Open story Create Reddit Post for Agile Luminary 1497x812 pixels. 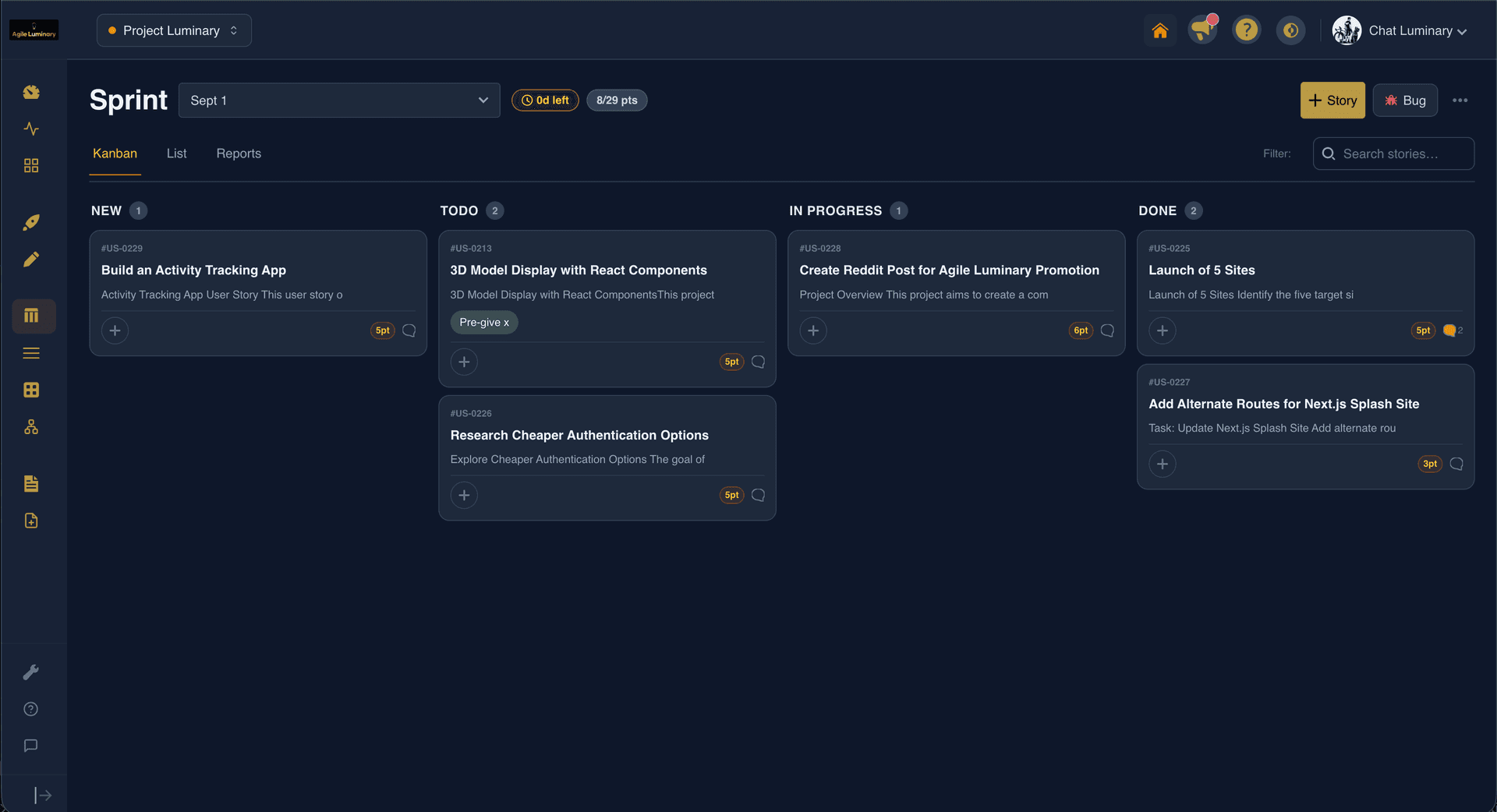point(949,270)
